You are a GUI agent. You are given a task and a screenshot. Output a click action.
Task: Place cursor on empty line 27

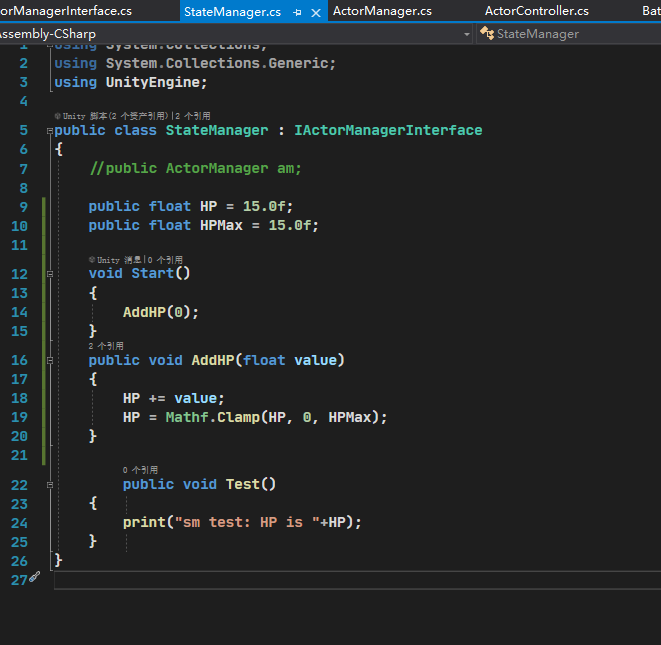coord(300,581)
